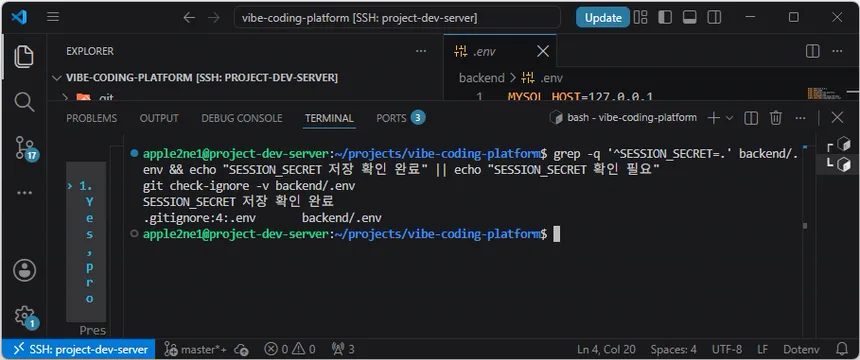The height and width of the screenshot is (360, 860).
Task: Show additional activity bar views ellipsis
Action: point(24,193)
